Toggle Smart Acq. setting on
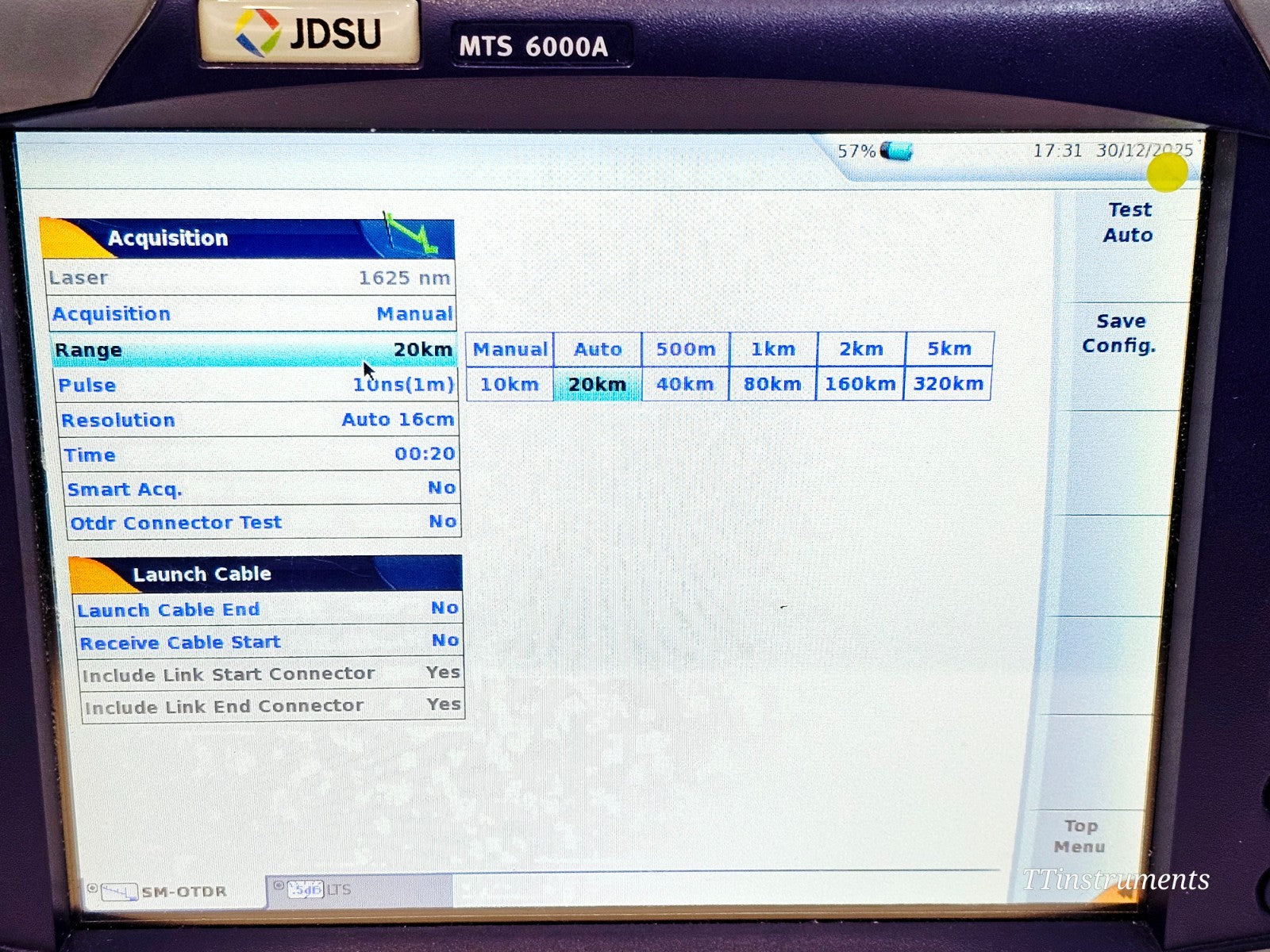Image resolution: width=1270 pixels, height=952 pixels. [x=254, y=489]
